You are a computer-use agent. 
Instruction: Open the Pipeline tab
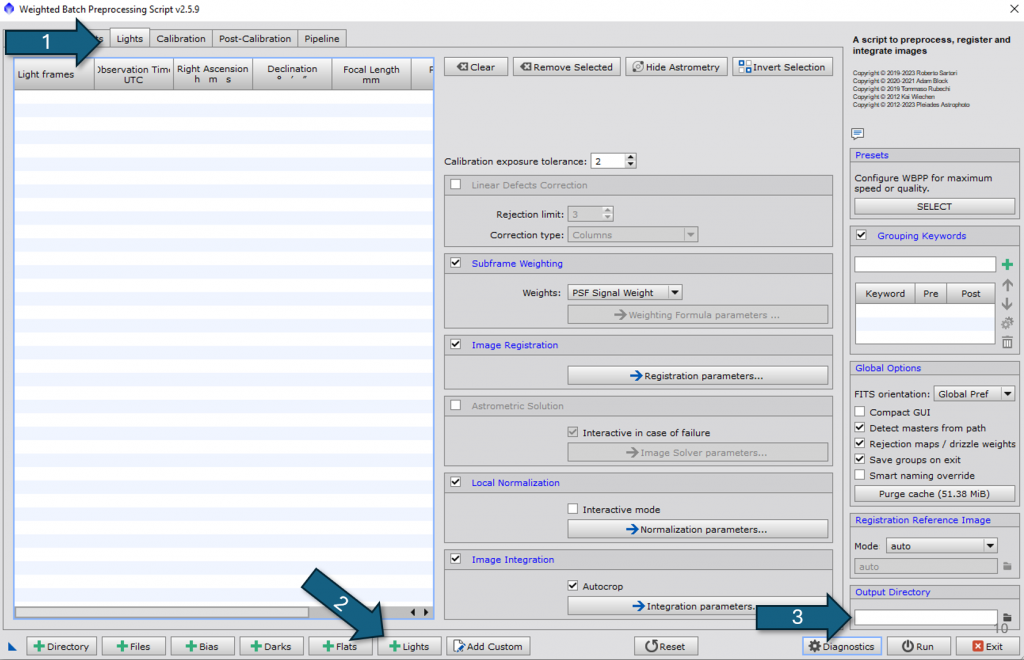322,39
